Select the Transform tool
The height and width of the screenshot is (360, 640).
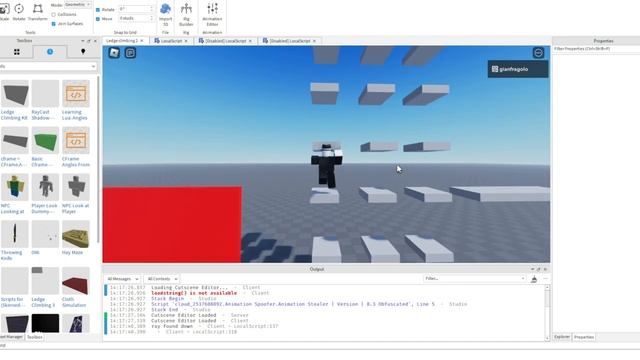(x=38, y=12)
